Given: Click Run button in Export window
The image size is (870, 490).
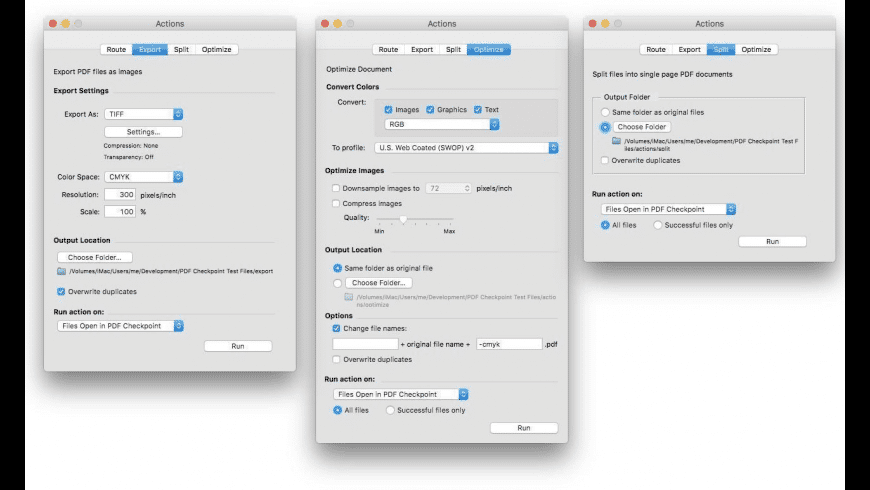Looking at the screenshot, I should 238,346.
